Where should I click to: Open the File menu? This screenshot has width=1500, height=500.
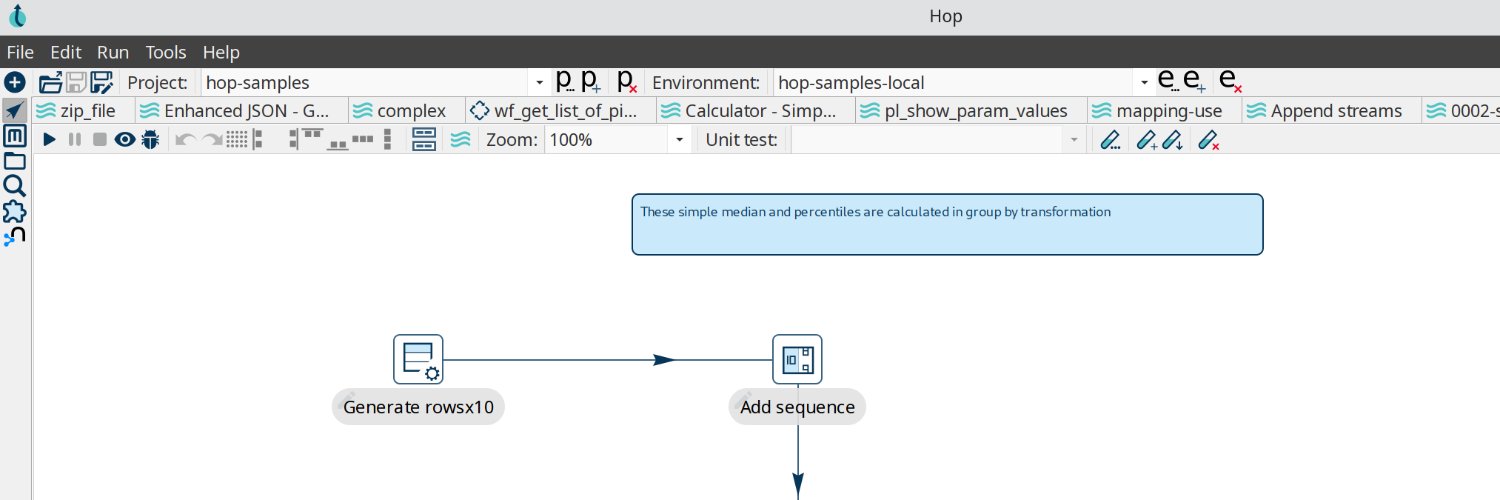20,52
